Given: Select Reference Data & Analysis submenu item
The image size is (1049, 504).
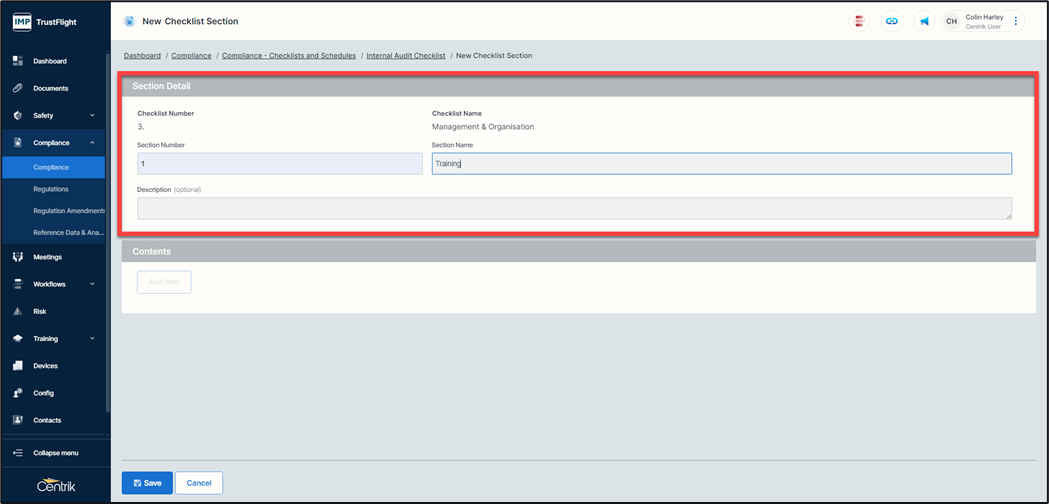Looking at the screenshot, I should point(68,232).
